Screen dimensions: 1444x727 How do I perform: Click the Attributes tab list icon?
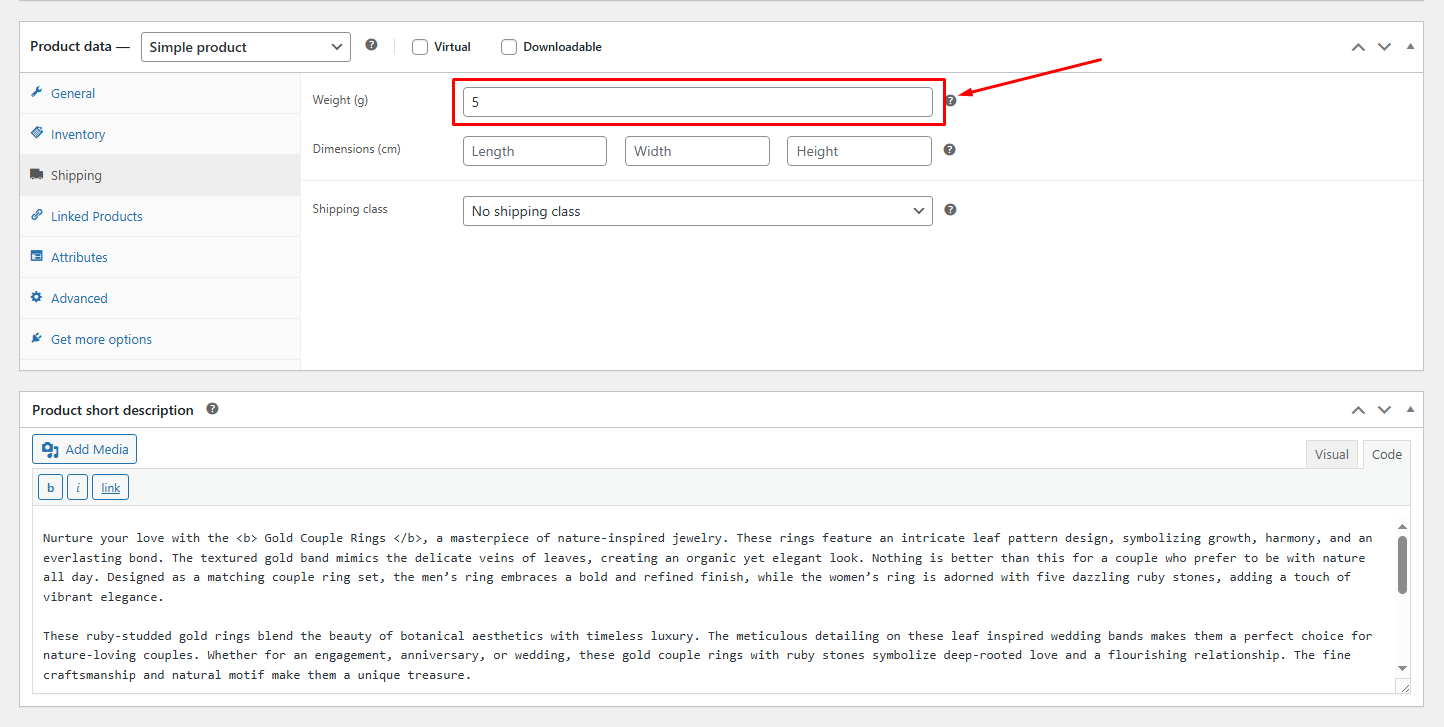tap(37, 256)
